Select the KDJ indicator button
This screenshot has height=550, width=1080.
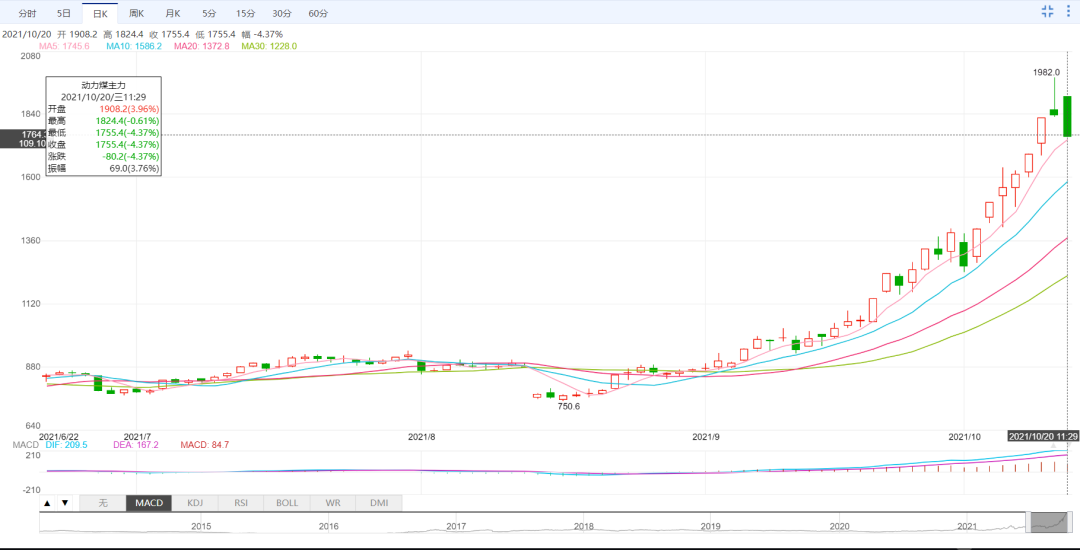pos(195,503)
